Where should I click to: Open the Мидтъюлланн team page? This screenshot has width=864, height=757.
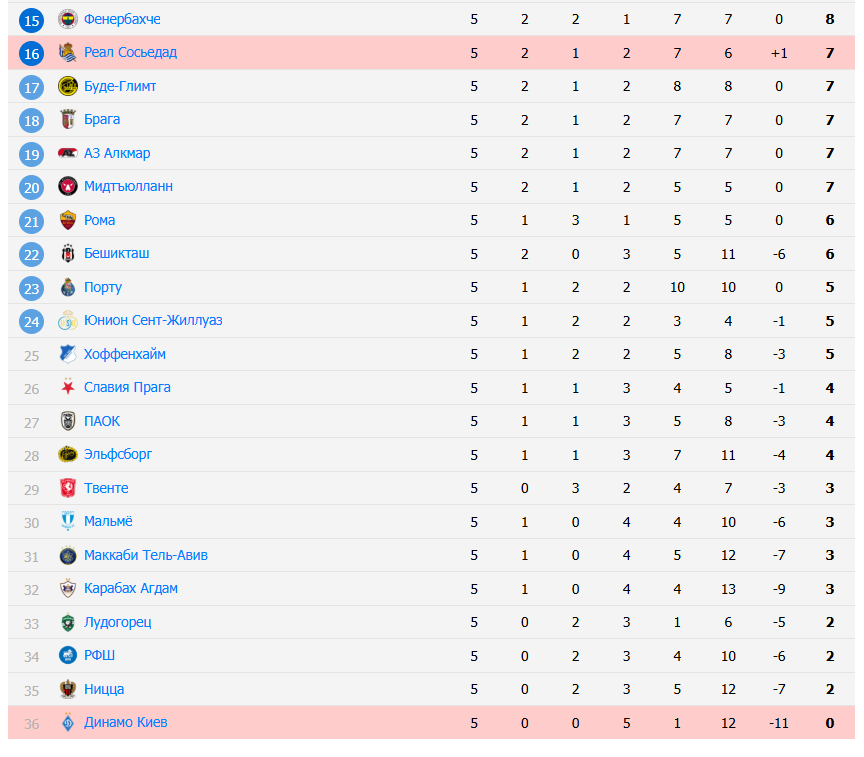pos(128,187)
